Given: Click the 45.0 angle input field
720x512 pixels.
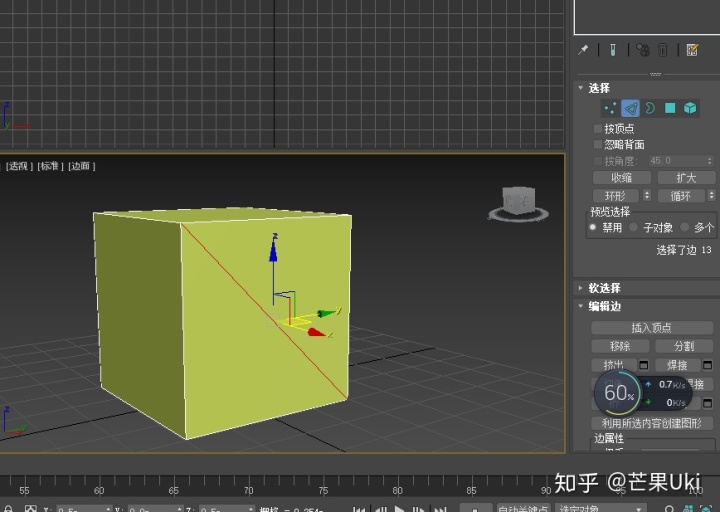Looking at the screenshot, I should click(x=677, y=161).
